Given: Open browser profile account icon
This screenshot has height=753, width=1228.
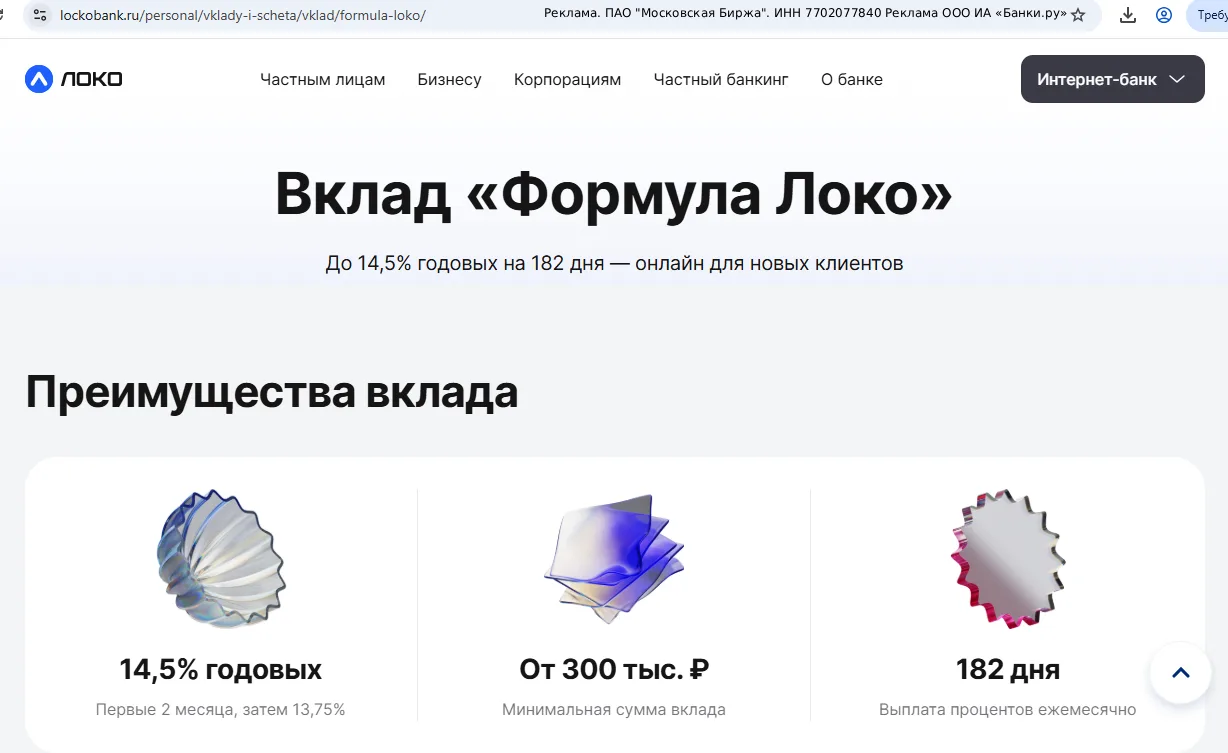Looking at the screenshot, I should [1164, 15].
